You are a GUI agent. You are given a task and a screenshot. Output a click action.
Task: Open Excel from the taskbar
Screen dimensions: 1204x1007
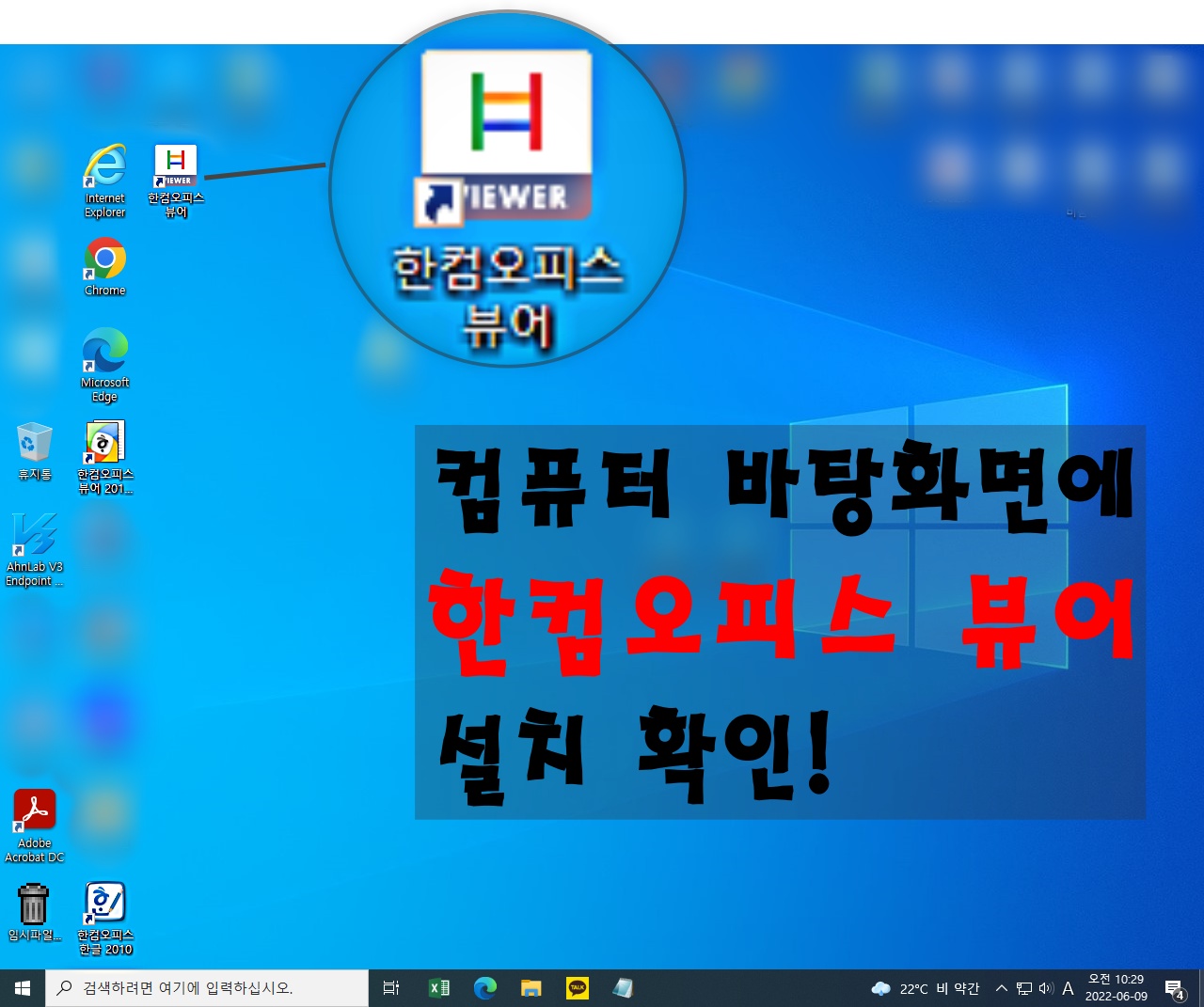438,988
